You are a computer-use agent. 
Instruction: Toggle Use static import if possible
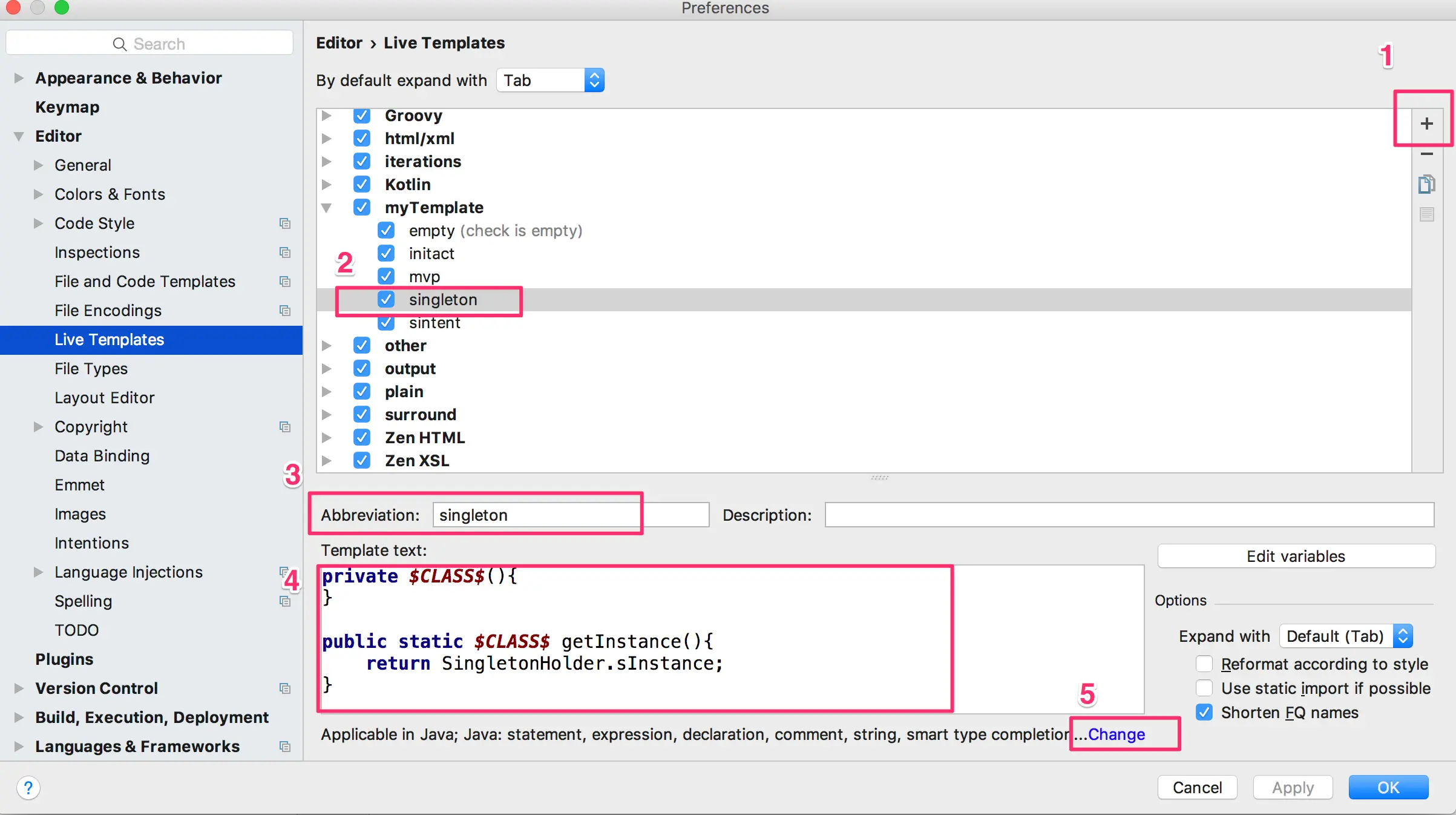(1204, 688)
